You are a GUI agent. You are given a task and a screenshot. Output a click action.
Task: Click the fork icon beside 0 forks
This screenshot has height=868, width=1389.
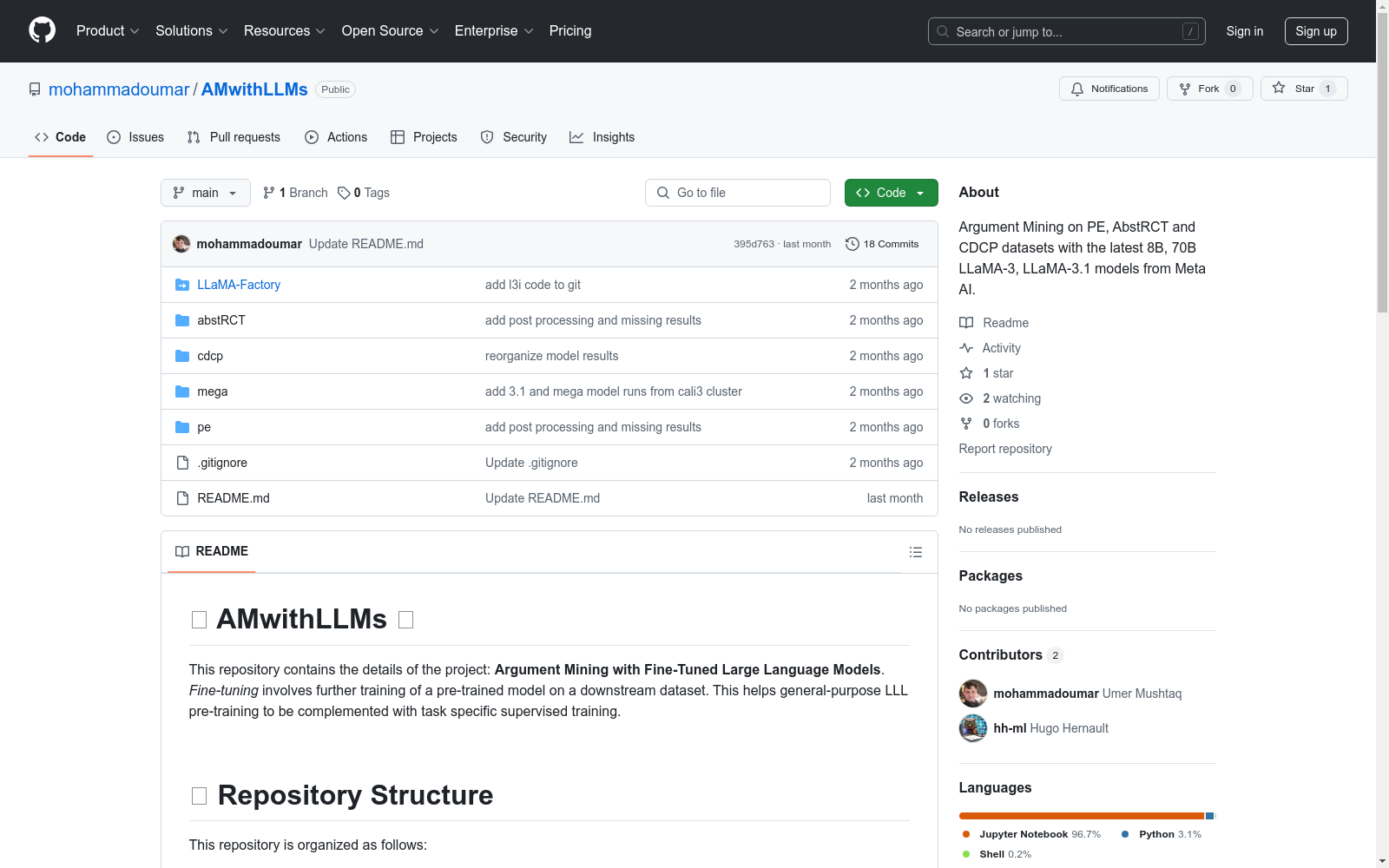(966, 424)
